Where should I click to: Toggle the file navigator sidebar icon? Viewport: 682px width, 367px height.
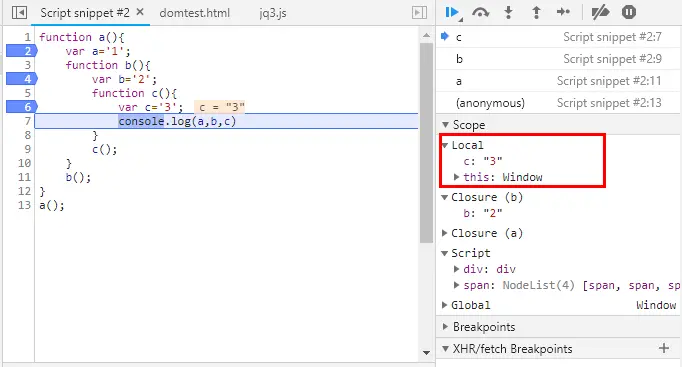click(x=19, y=13)
